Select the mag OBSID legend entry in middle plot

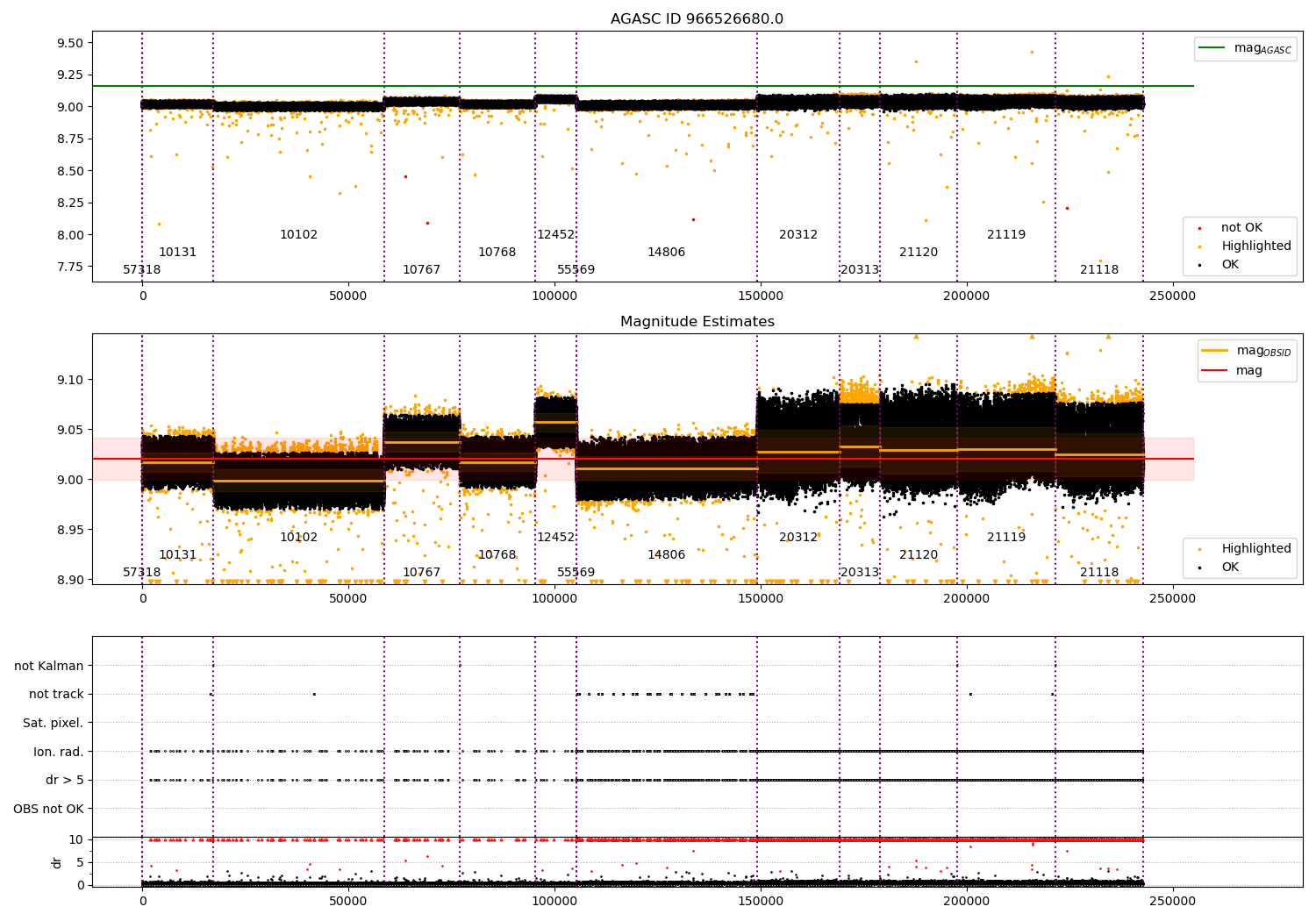click(1247, 351)
